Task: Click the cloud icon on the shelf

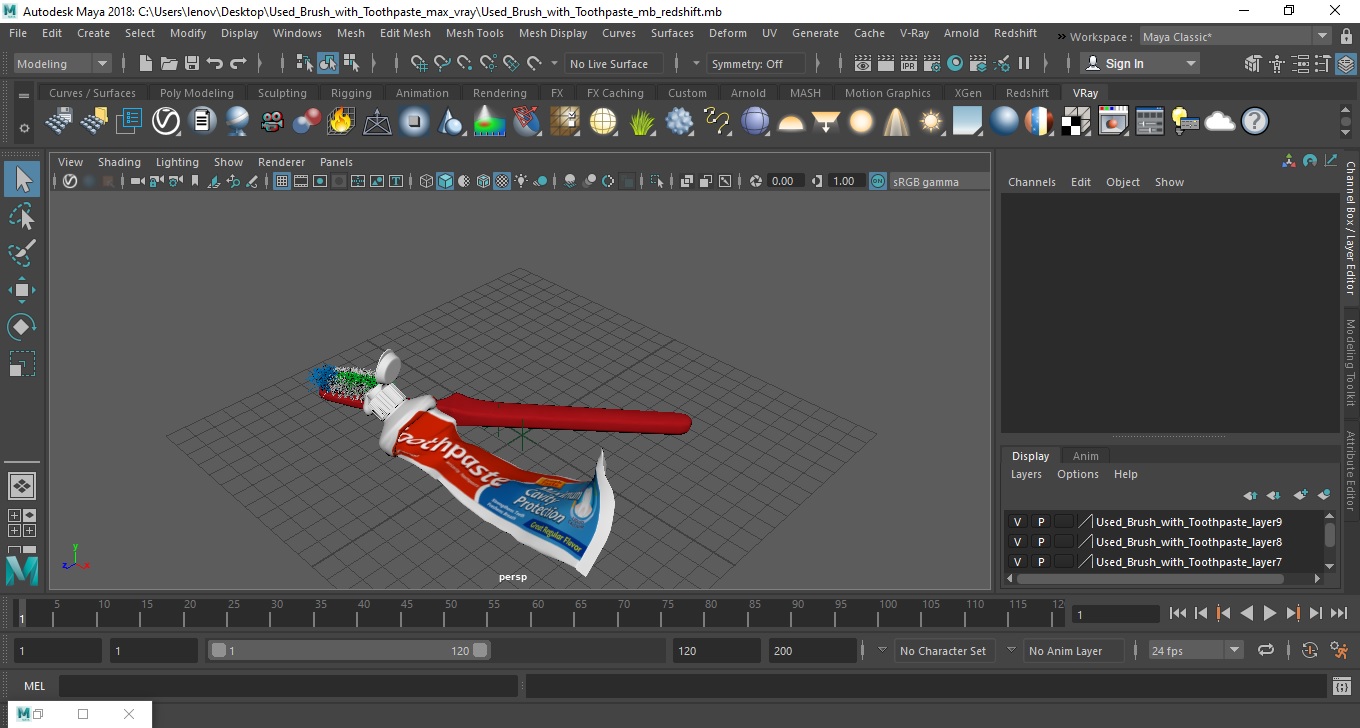Action: [x=1220, y=122]
